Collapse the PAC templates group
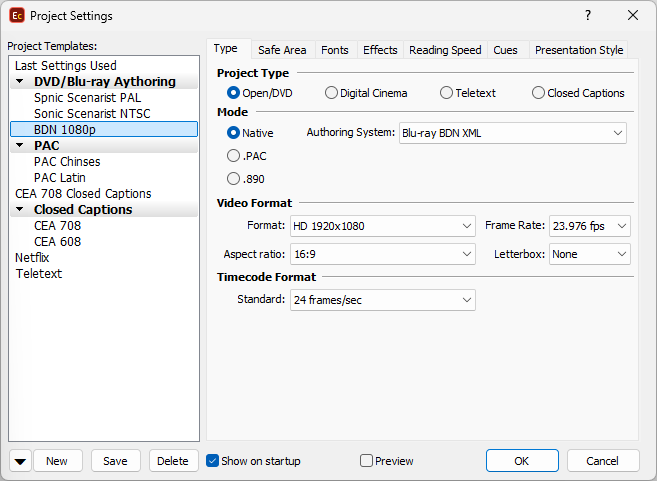This screenshot has height=481, width=657. click(x=20, y=146)
